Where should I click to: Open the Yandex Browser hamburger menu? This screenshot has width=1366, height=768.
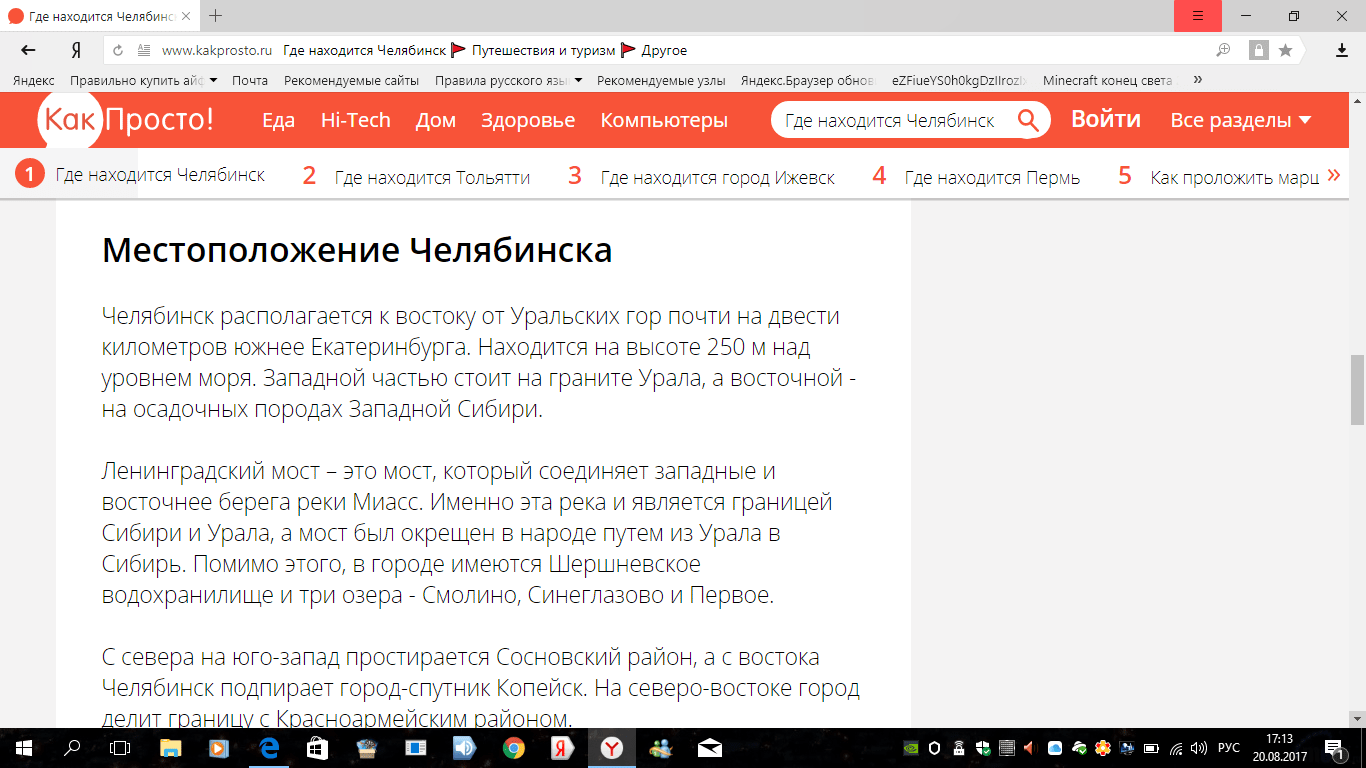click(x=1198, y=16)
